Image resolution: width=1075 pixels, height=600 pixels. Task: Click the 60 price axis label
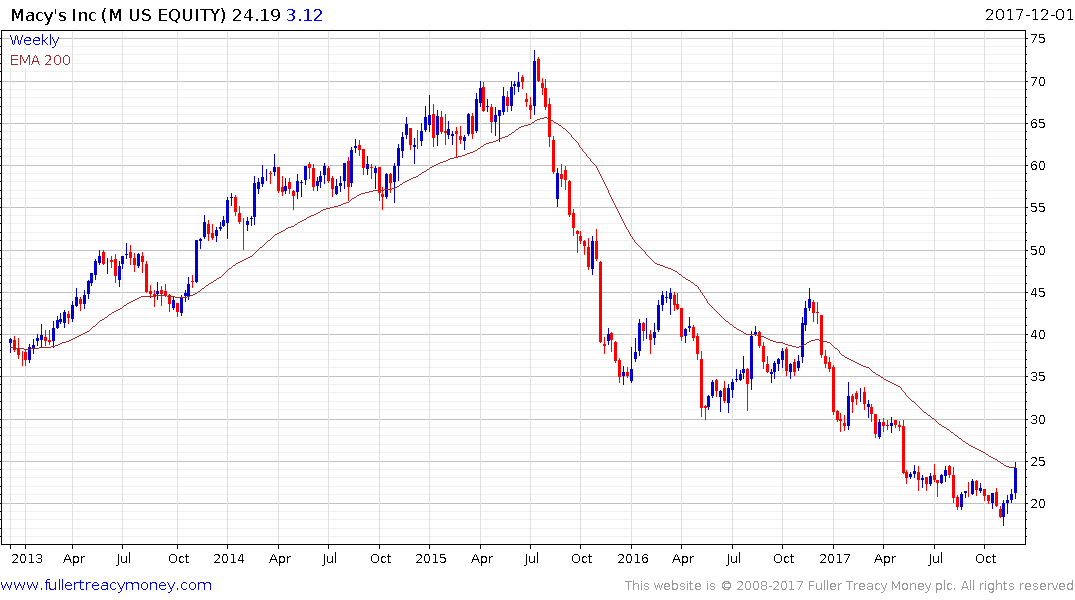(1038, 166)
